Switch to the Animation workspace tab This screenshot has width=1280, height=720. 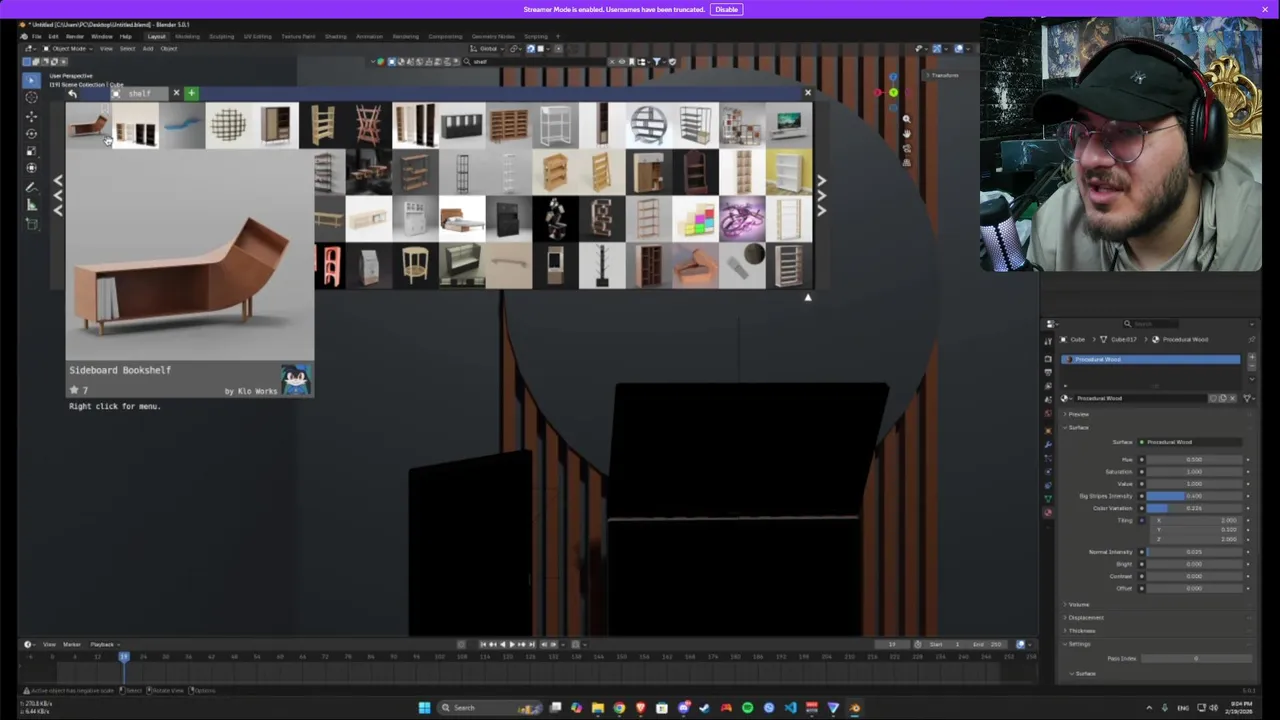[x=369, y=36]
